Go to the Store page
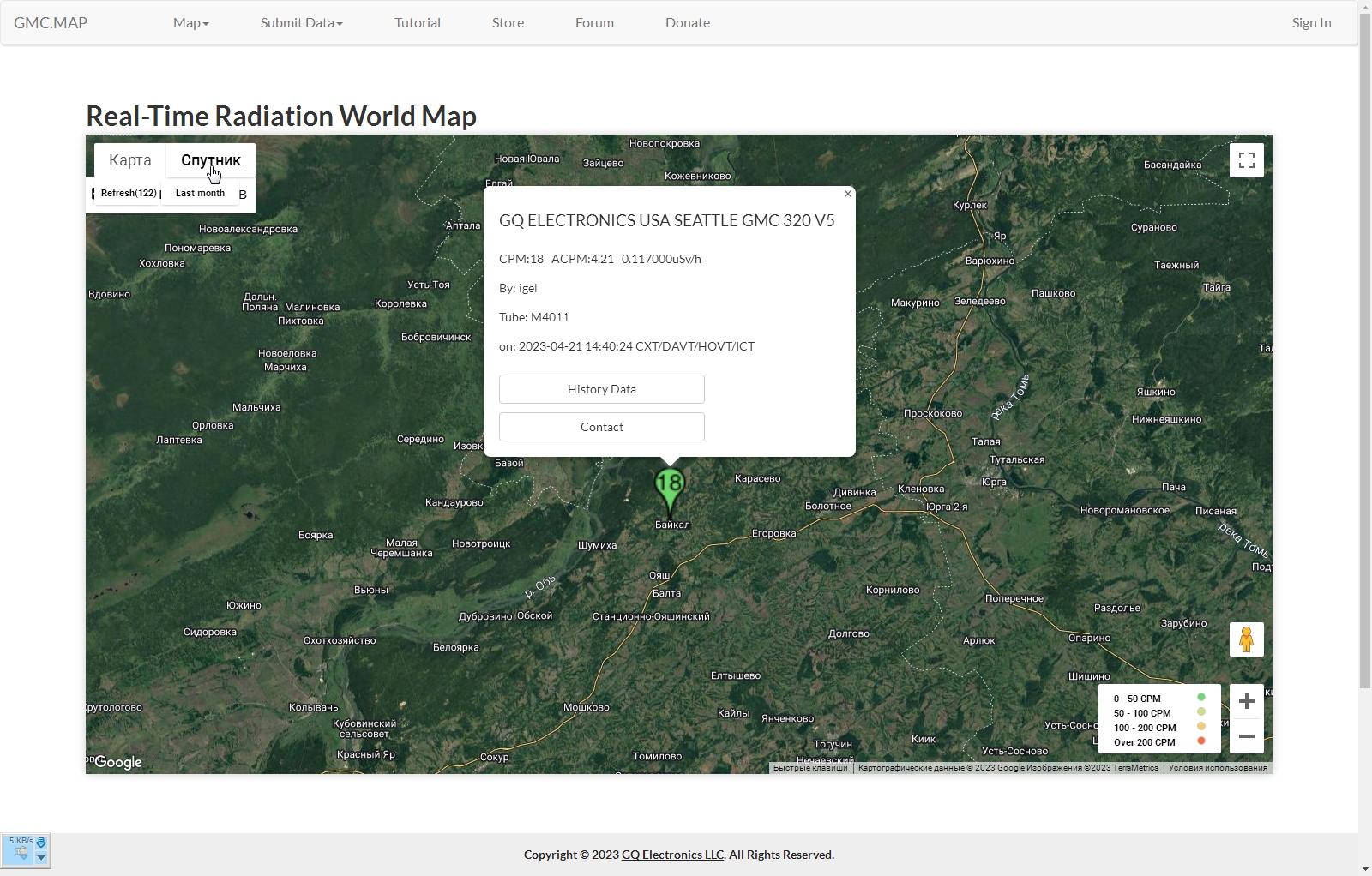 pyautogui.click(x=508, y=23)
